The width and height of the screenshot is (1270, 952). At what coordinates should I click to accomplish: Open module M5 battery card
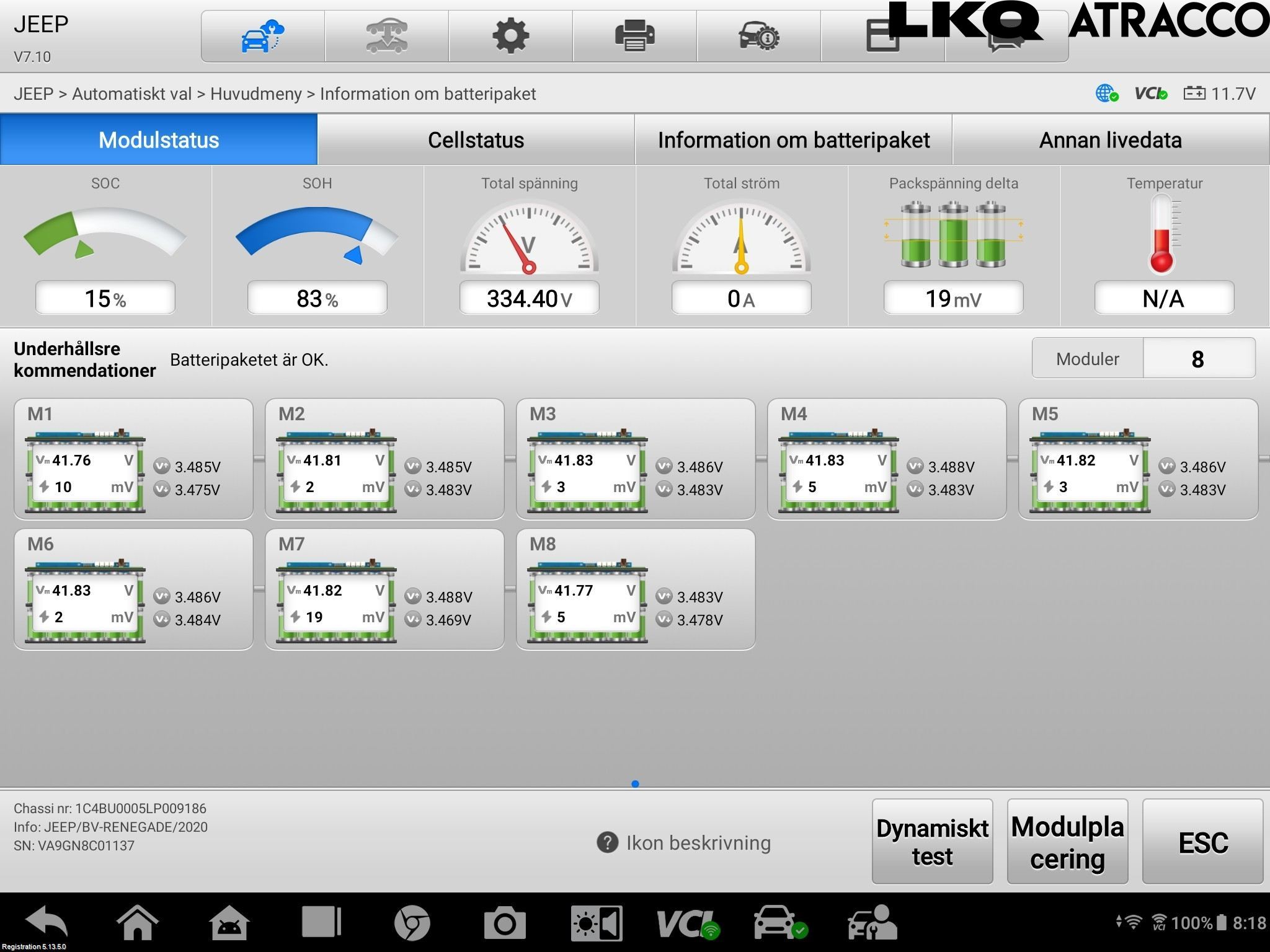coord(1138,459)
